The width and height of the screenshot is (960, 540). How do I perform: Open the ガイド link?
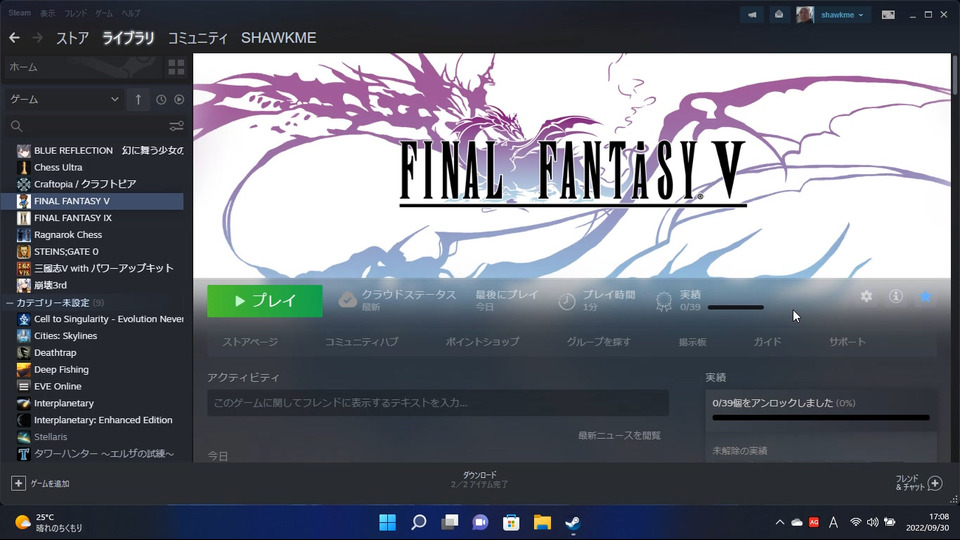tap(767, 342)
